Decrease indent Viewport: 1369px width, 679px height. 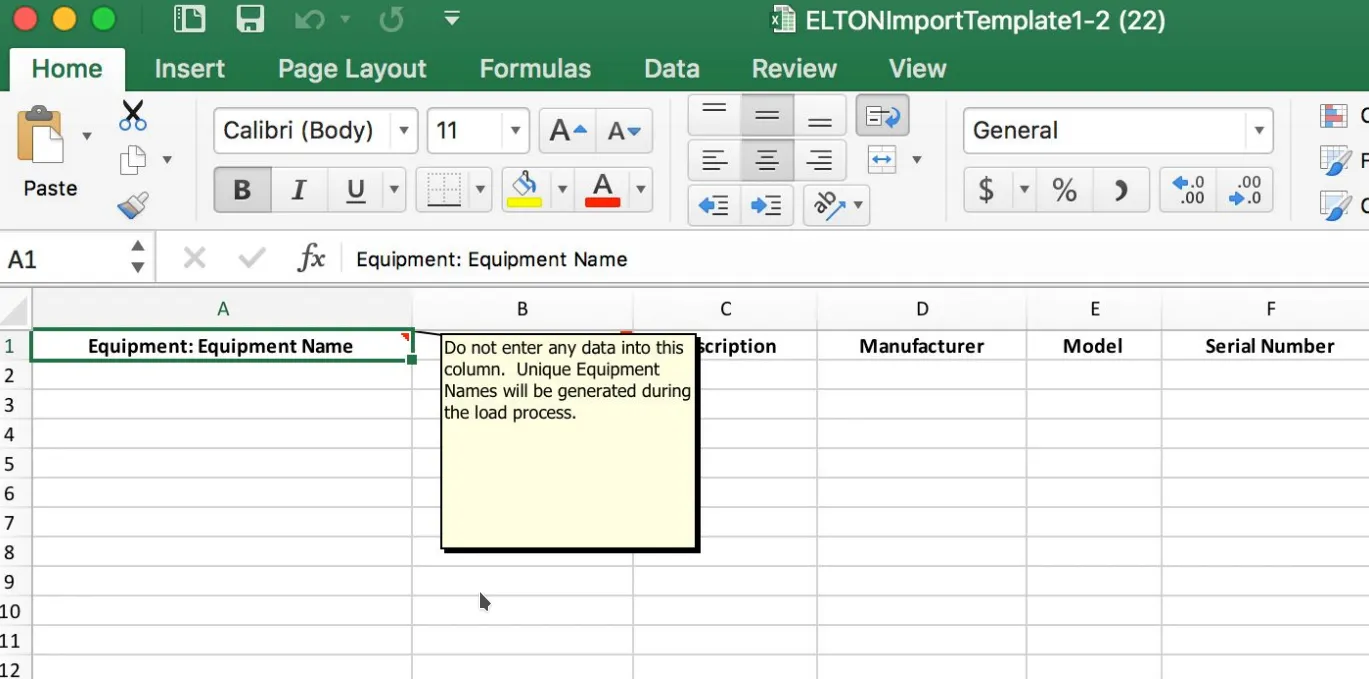(714, 205)
